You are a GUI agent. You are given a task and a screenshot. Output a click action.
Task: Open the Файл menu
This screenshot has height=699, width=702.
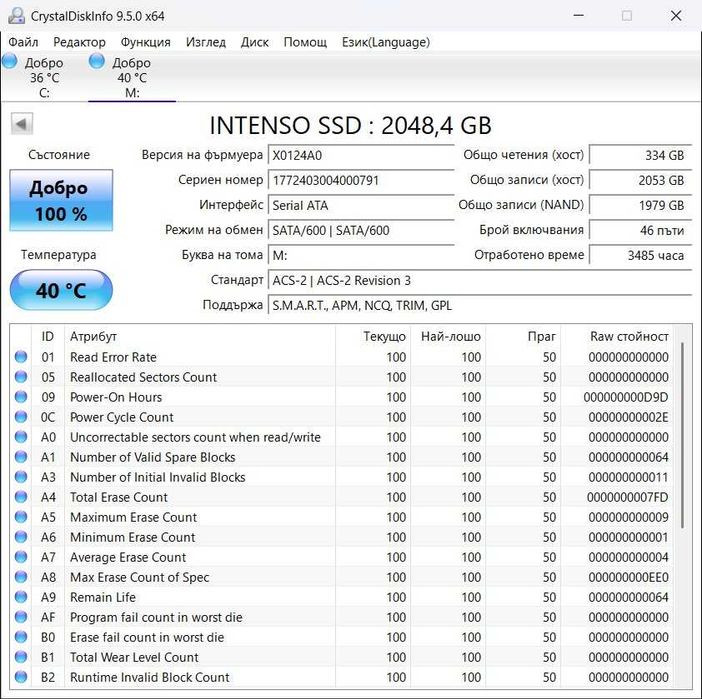(x=23, y=42)
